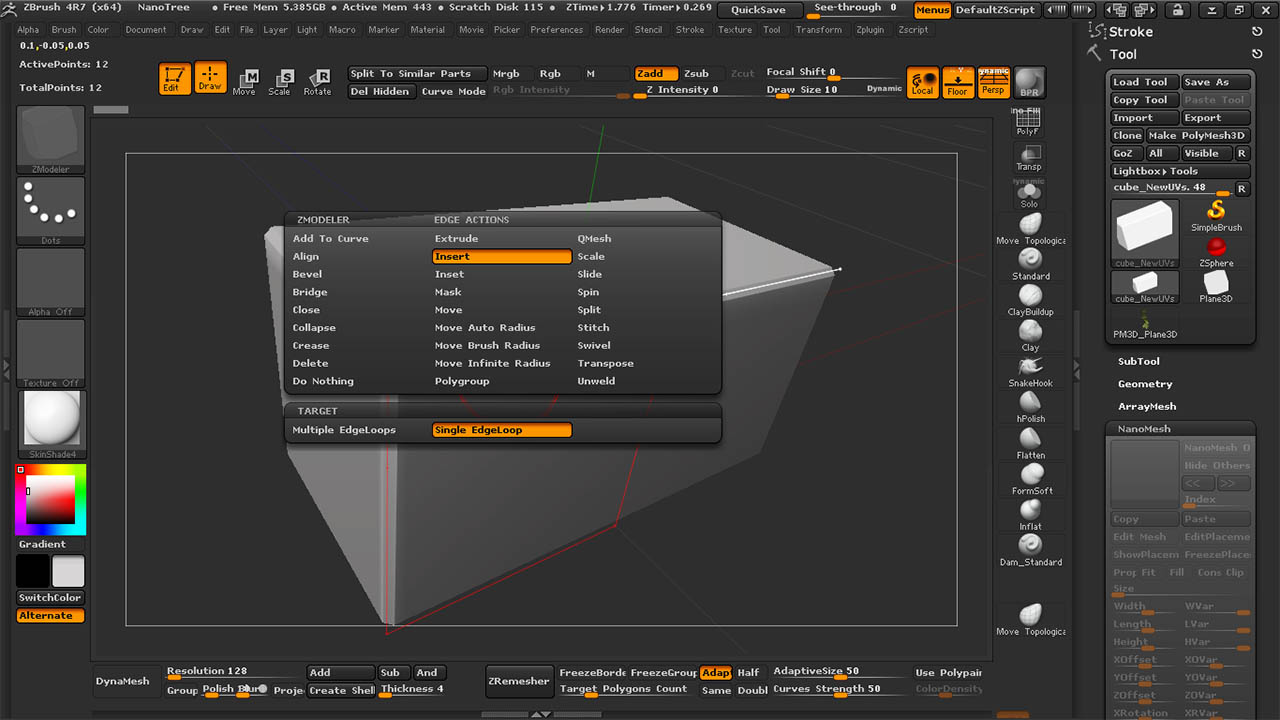Pick the Plane3D tool icon
Screen dimensions: 1280x720
tap(1216, 288)
